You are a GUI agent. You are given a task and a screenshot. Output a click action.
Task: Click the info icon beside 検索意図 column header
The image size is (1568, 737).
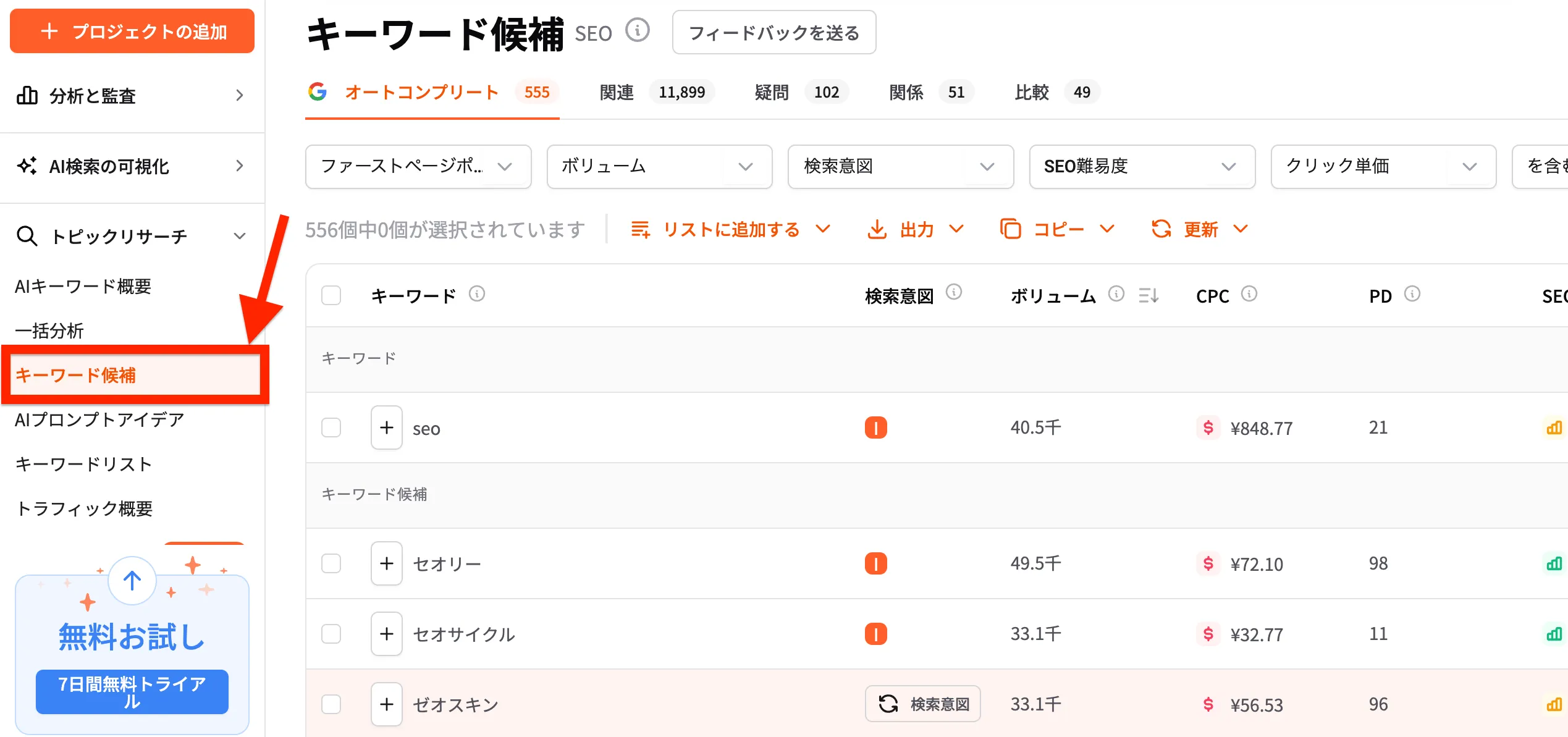point(954,292)
